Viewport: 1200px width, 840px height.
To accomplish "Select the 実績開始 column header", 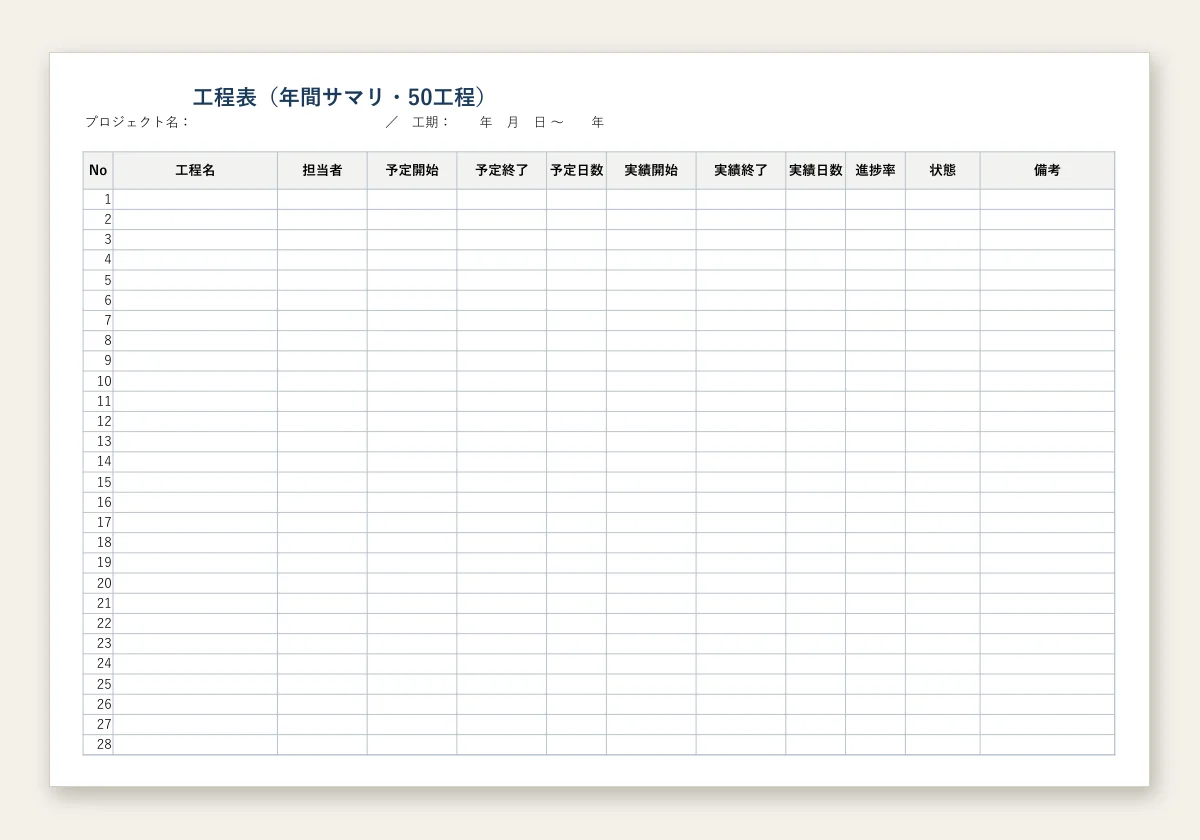I will pyautogui.click(x=651, y=170).
